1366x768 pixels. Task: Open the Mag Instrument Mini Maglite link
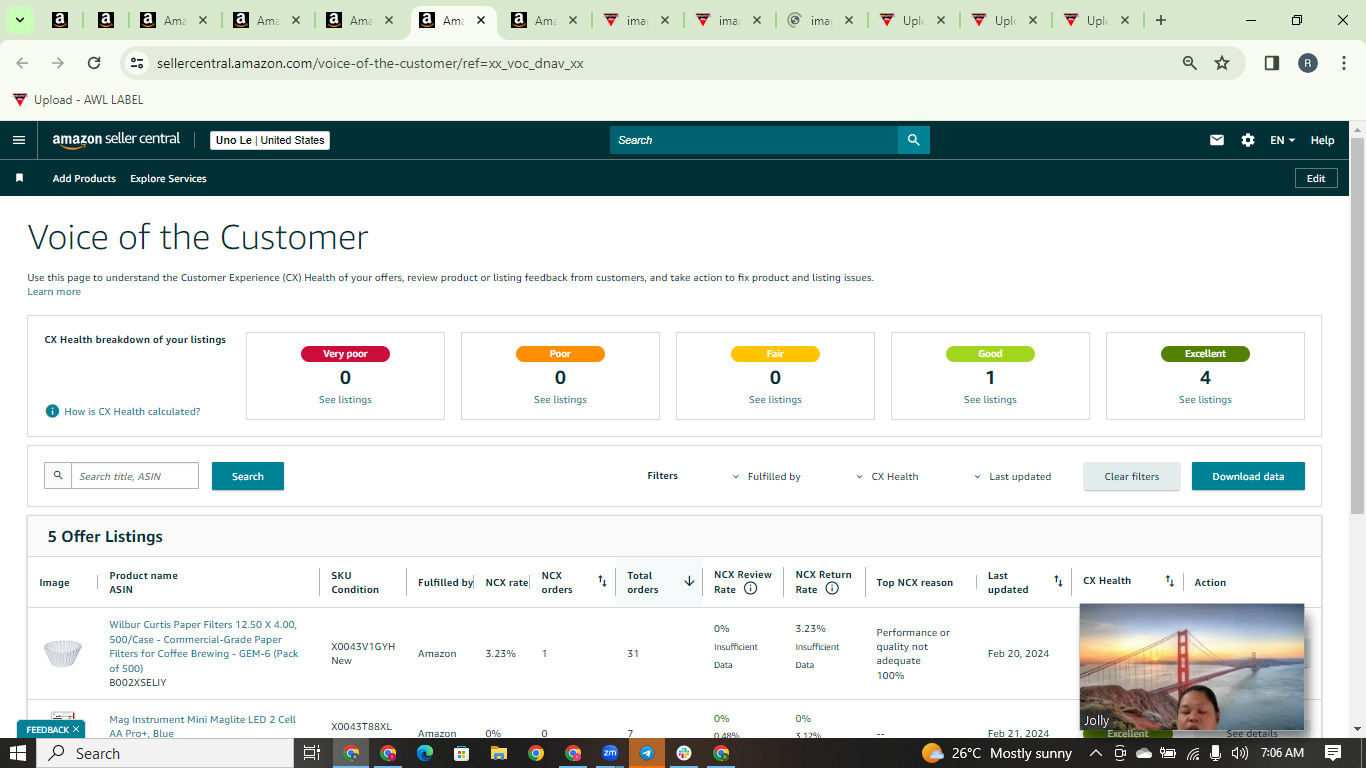point(203,726)
